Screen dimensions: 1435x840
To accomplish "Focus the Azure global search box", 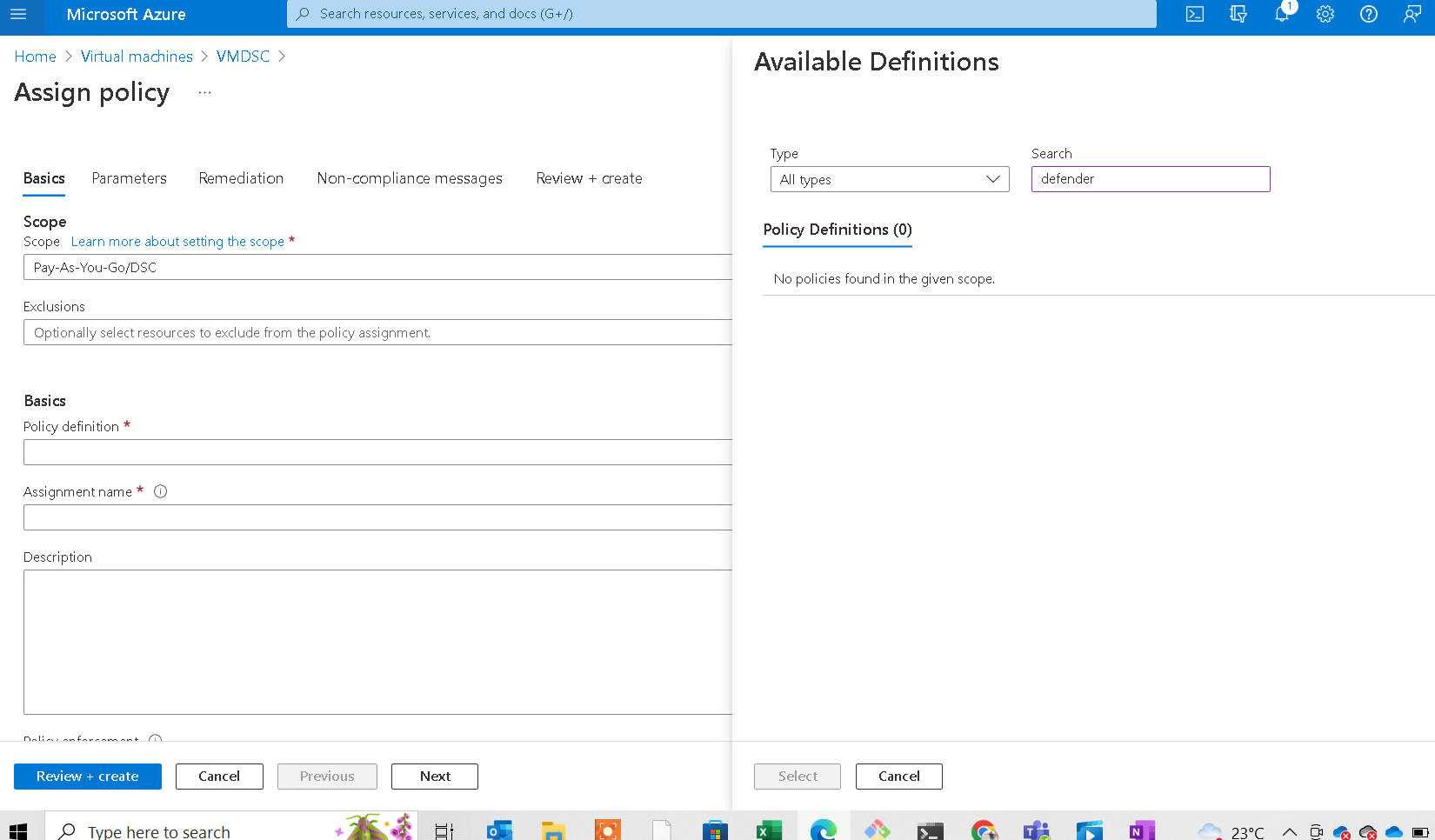I will point(722,14).
